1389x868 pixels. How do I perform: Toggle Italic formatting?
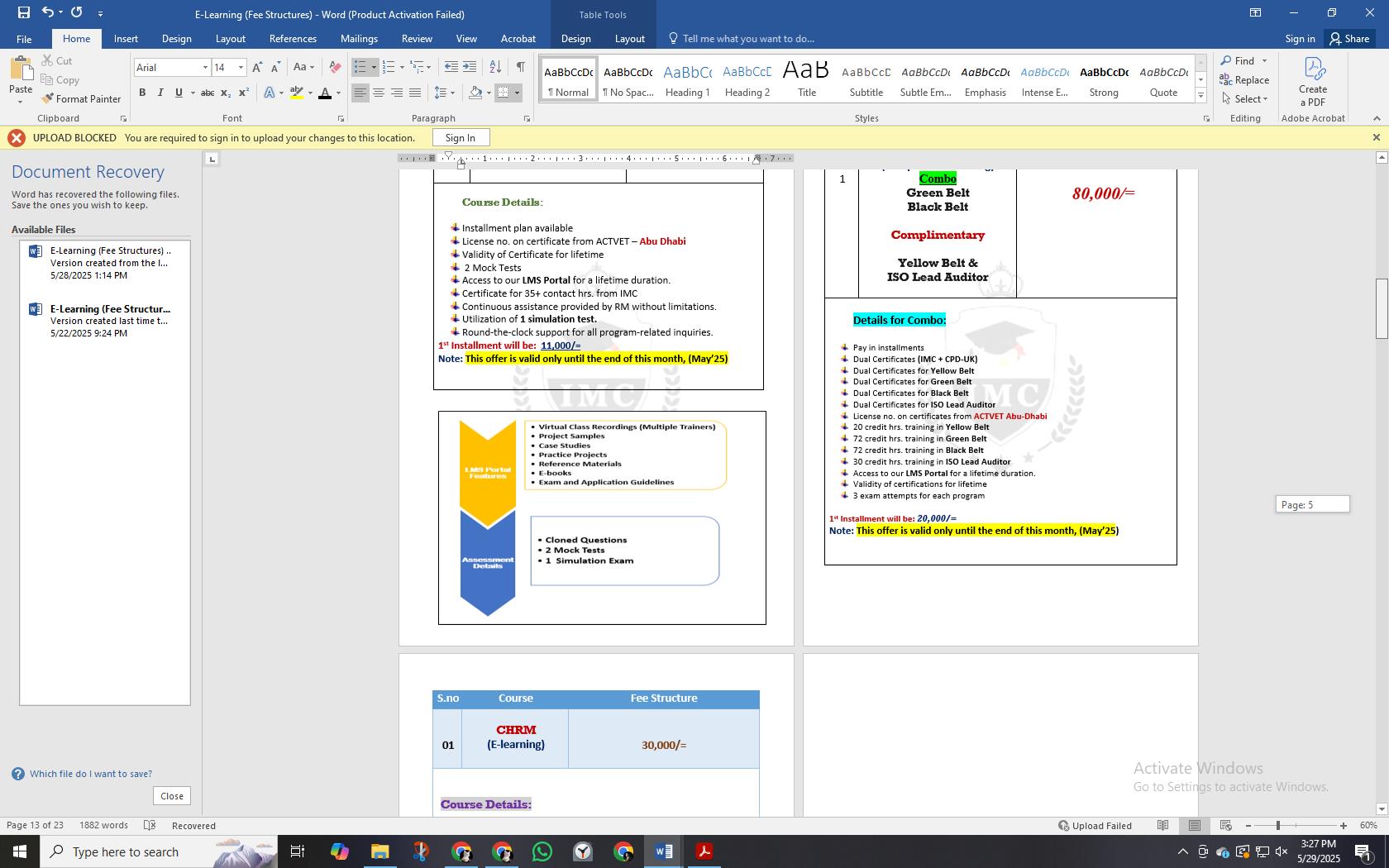point(160,93)
